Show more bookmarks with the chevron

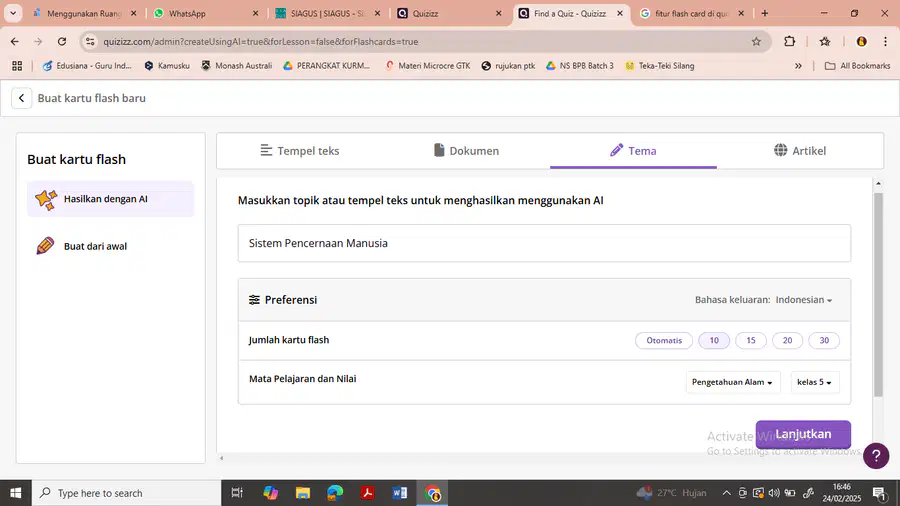[x=798, y=66]
